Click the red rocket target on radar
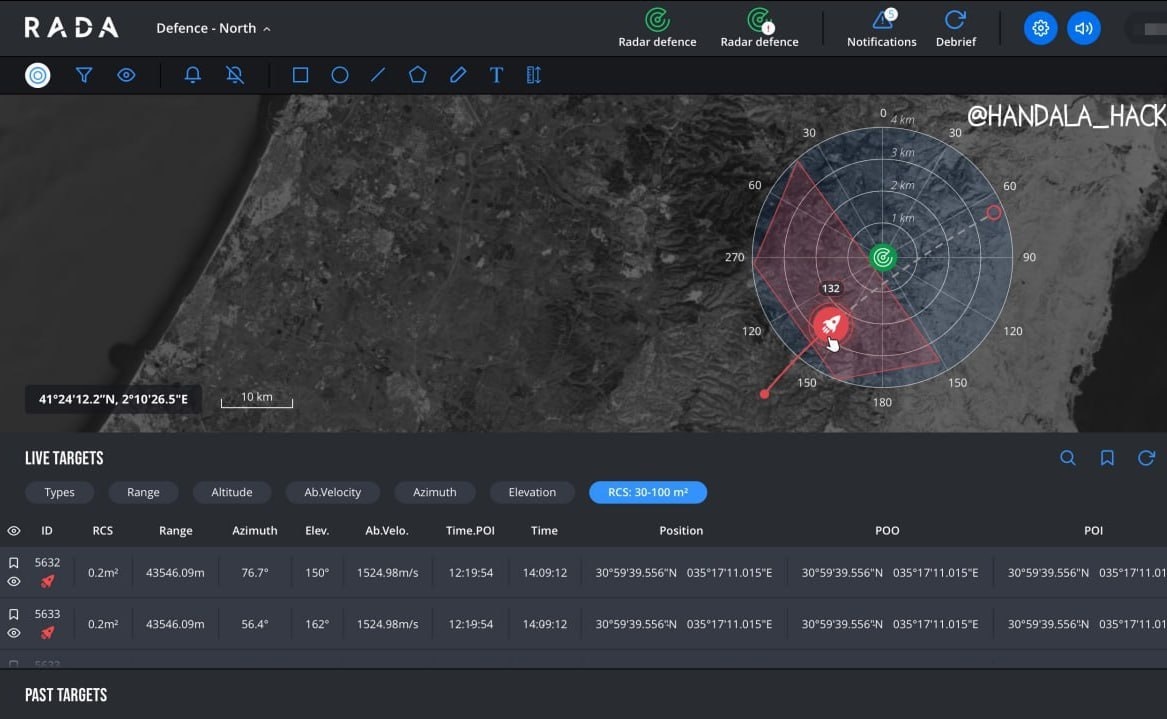1167x719 pixels. coord(829,324)
